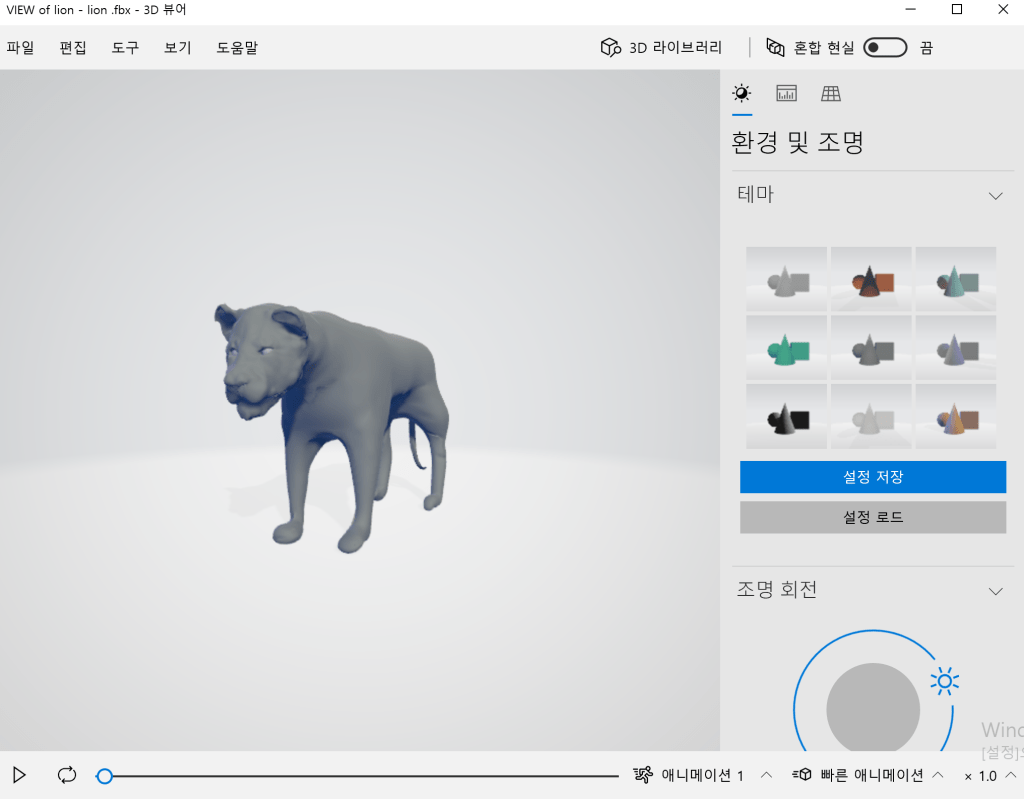Viewport: 1024px width, 799px height.
Task: Click the sun handle on light rotation dial
Action: pos(944,681)
